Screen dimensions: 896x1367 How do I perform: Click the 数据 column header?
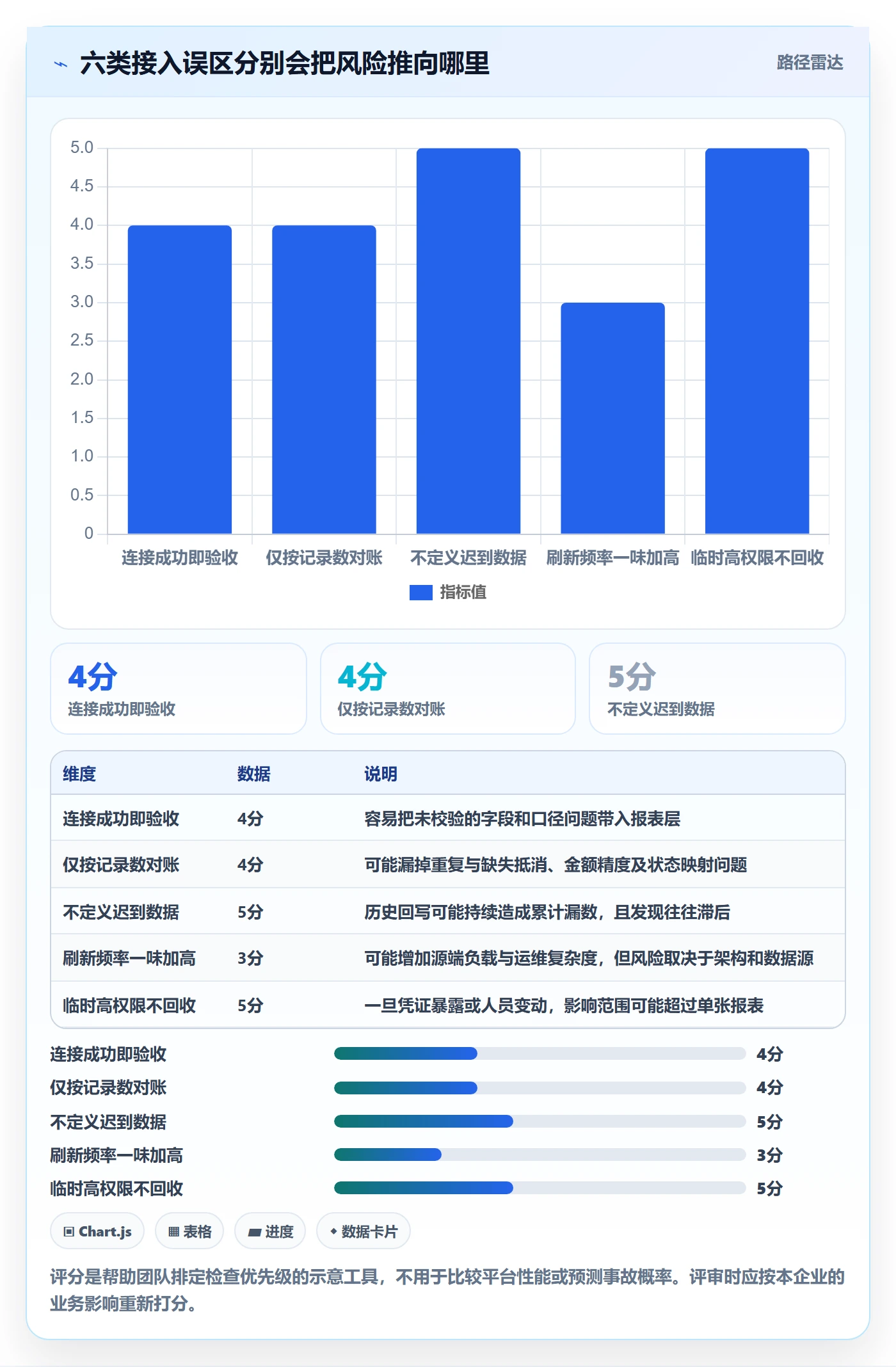point(254,774)
